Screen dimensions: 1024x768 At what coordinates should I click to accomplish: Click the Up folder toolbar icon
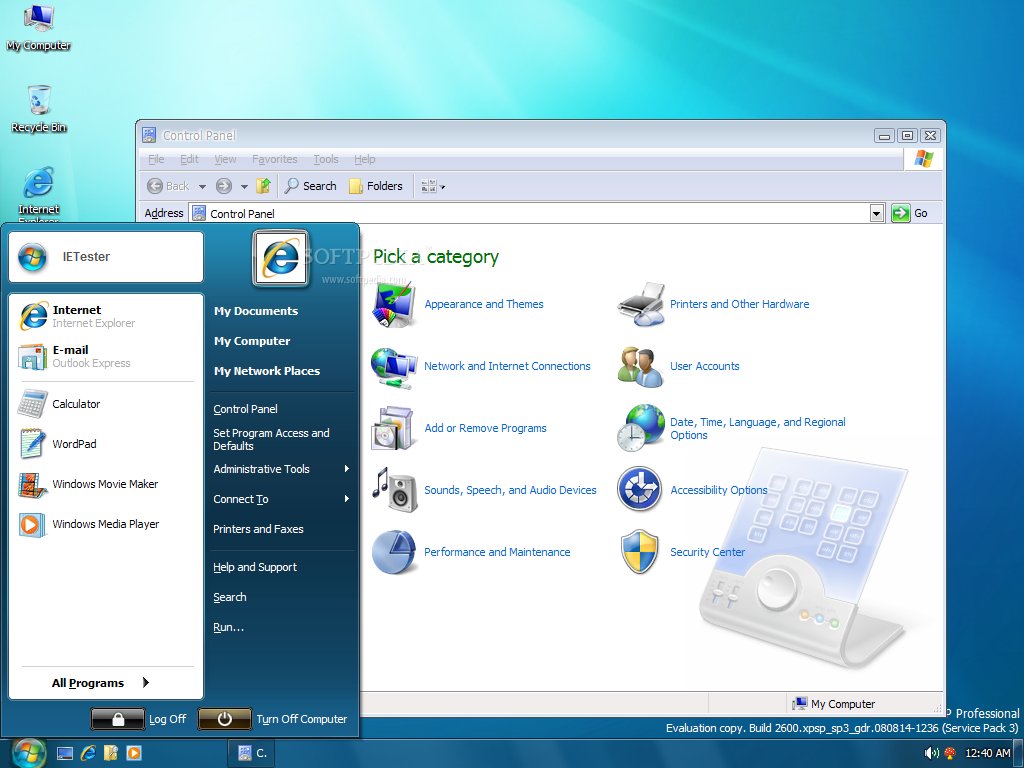[x=263, y=186]
